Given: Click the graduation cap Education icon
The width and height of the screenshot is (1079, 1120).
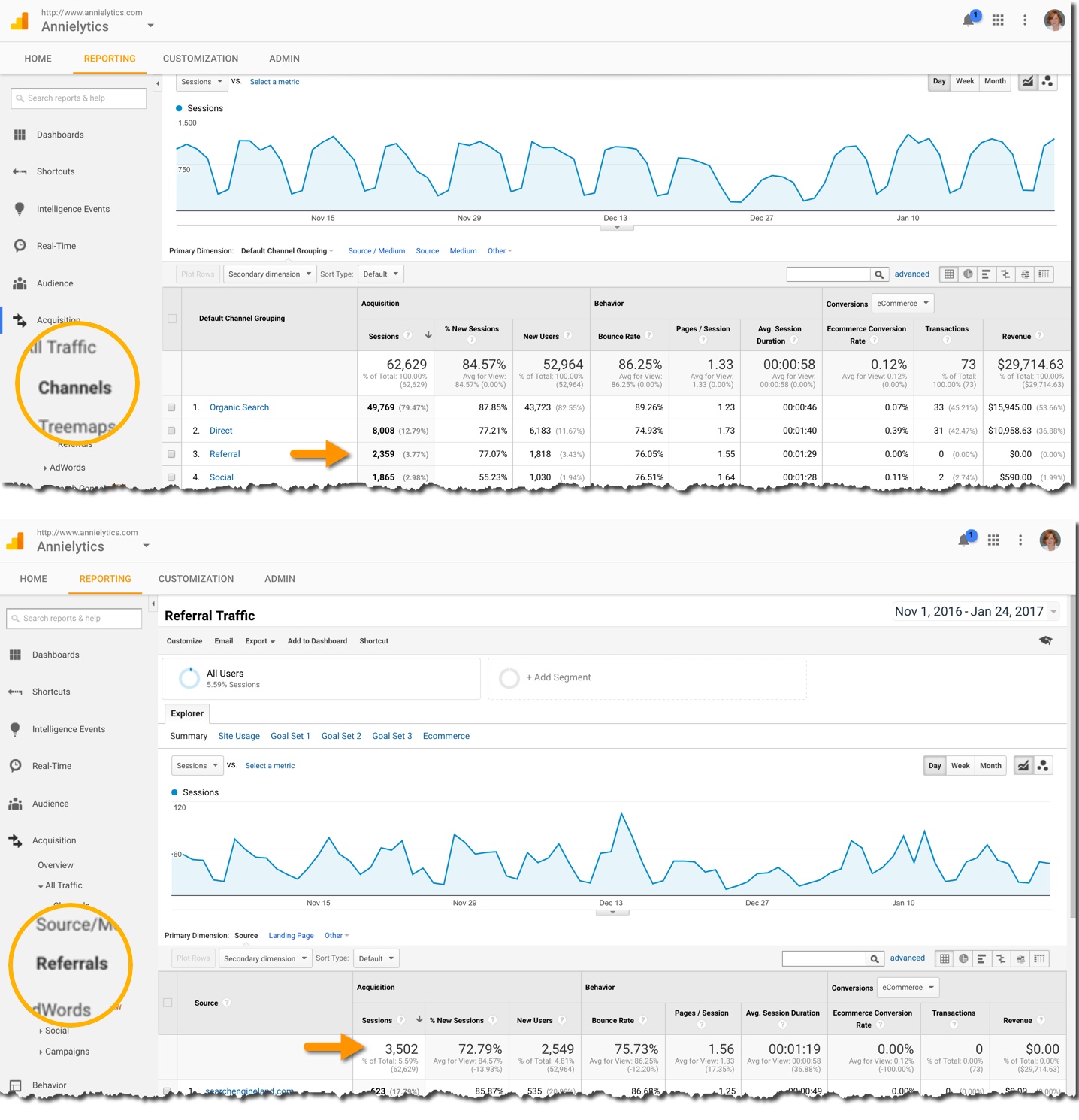Looking at the screenshot, I should click(x=1045, y=640).
